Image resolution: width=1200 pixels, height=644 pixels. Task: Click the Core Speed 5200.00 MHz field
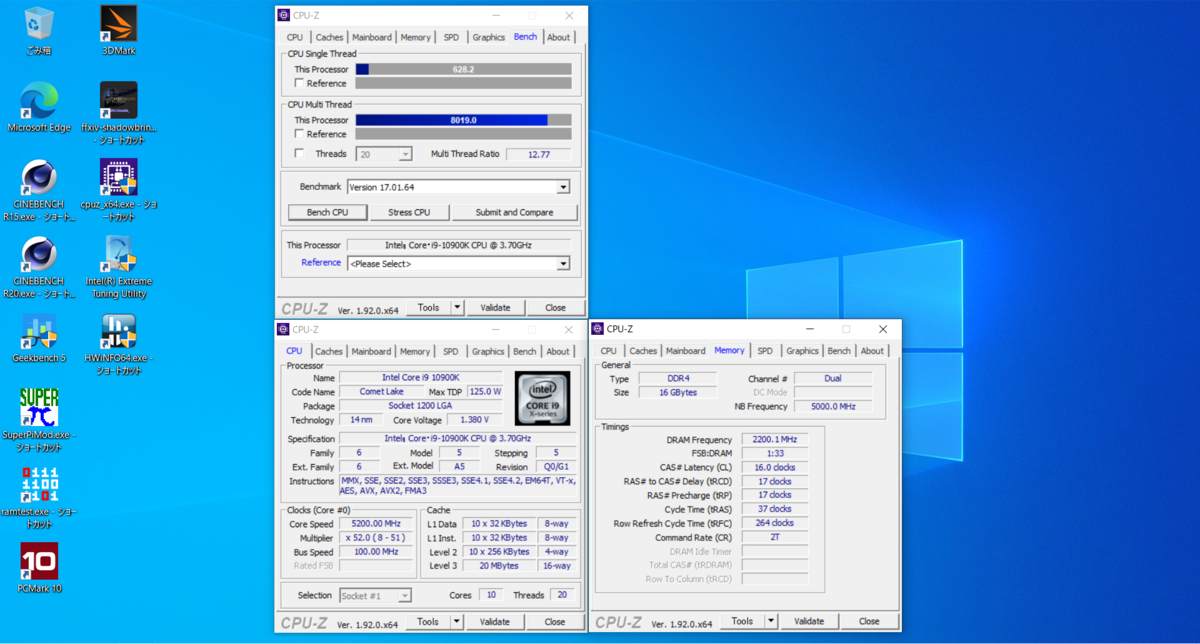377,524
